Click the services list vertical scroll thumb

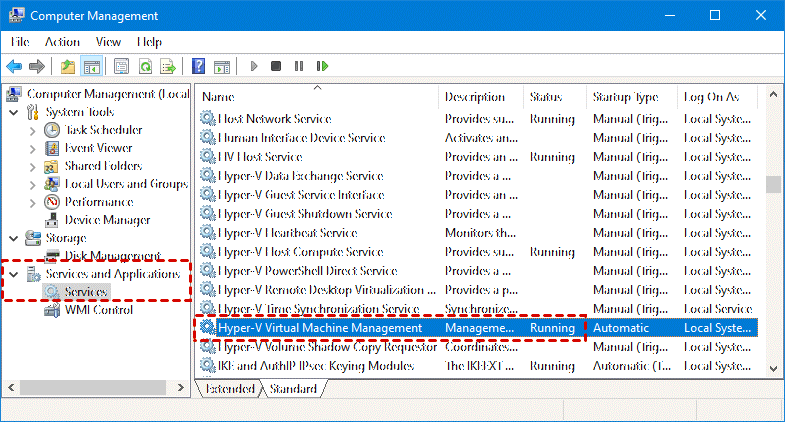coord(773,184)
